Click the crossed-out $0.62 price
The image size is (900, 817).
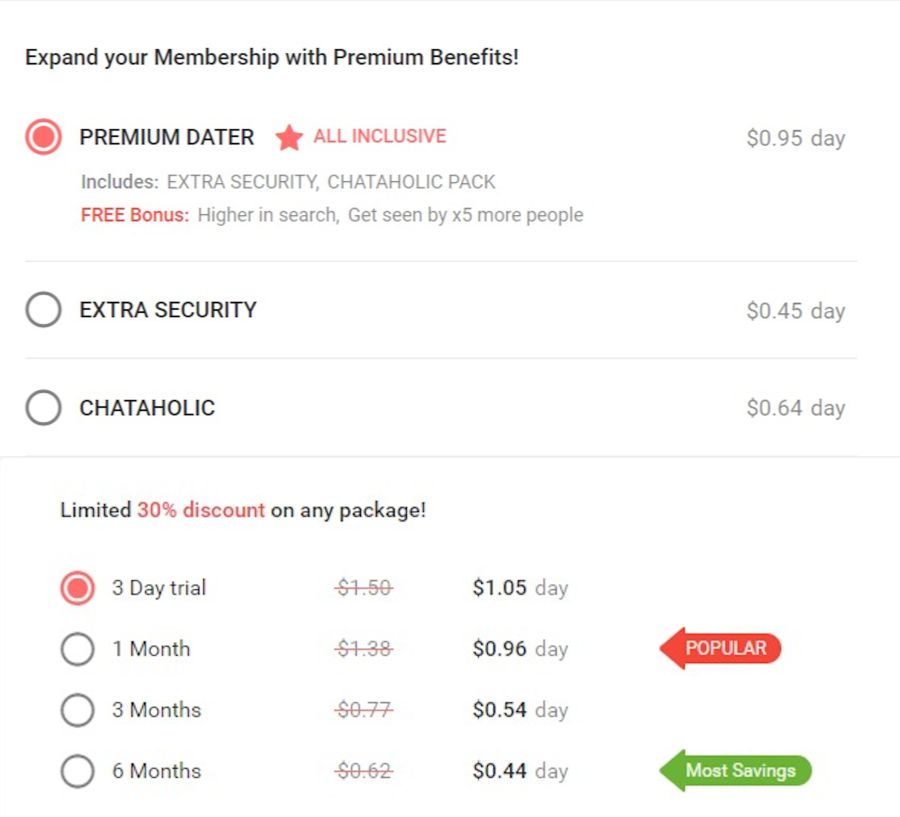coord(364,771)
